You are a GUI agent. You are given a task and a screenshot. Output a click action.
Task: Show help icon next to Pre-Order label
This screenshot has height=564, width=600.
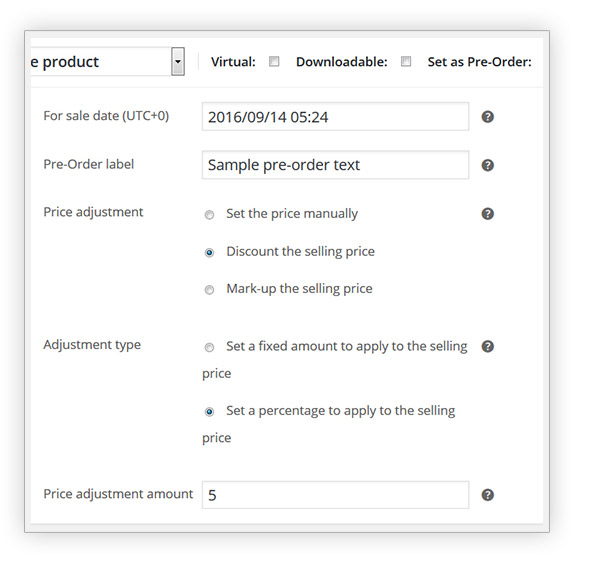(x=488, y=165)
